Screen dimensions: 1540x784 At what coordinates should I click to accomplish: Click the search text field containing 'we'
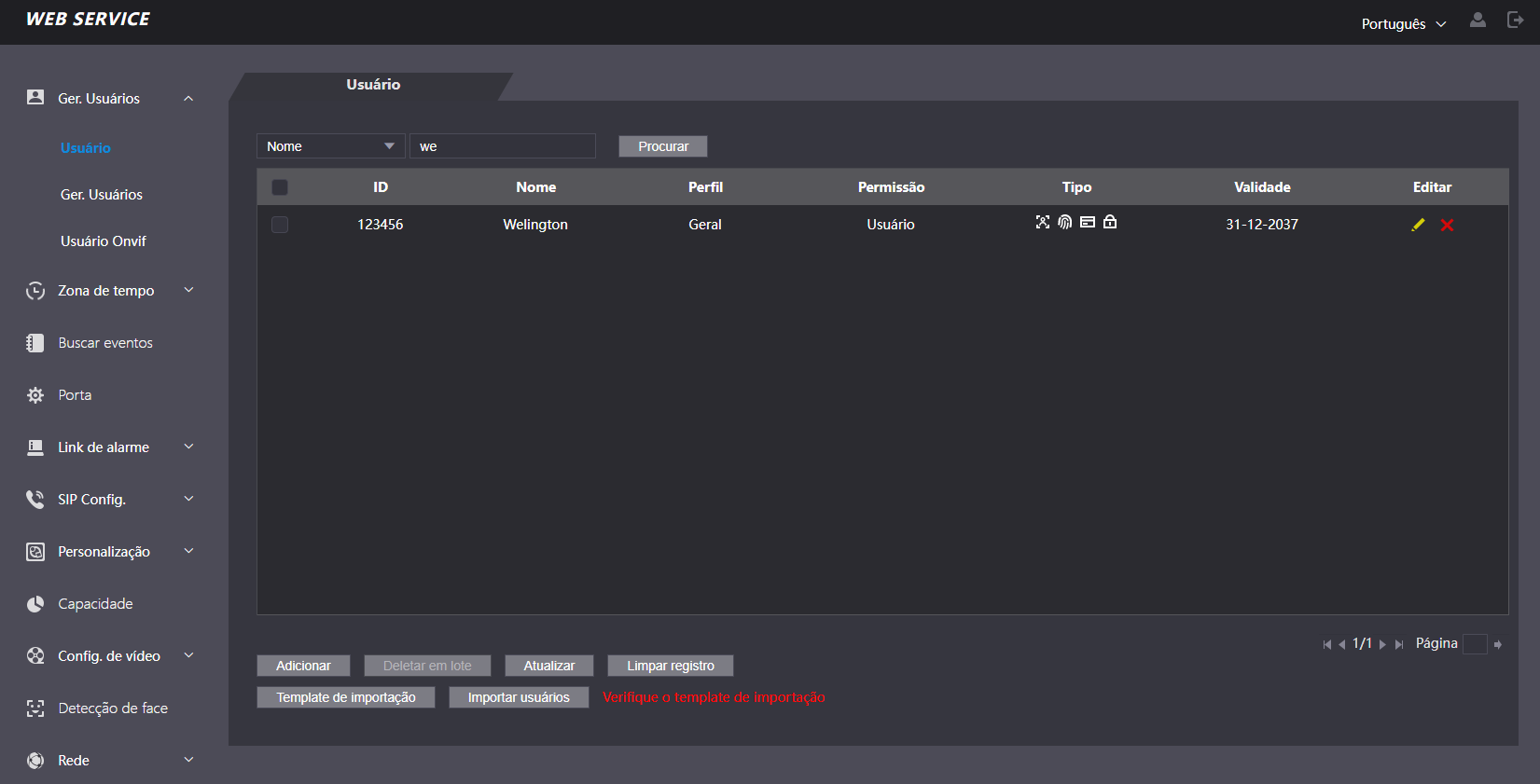pyautogui.click(x=502, y=146)
